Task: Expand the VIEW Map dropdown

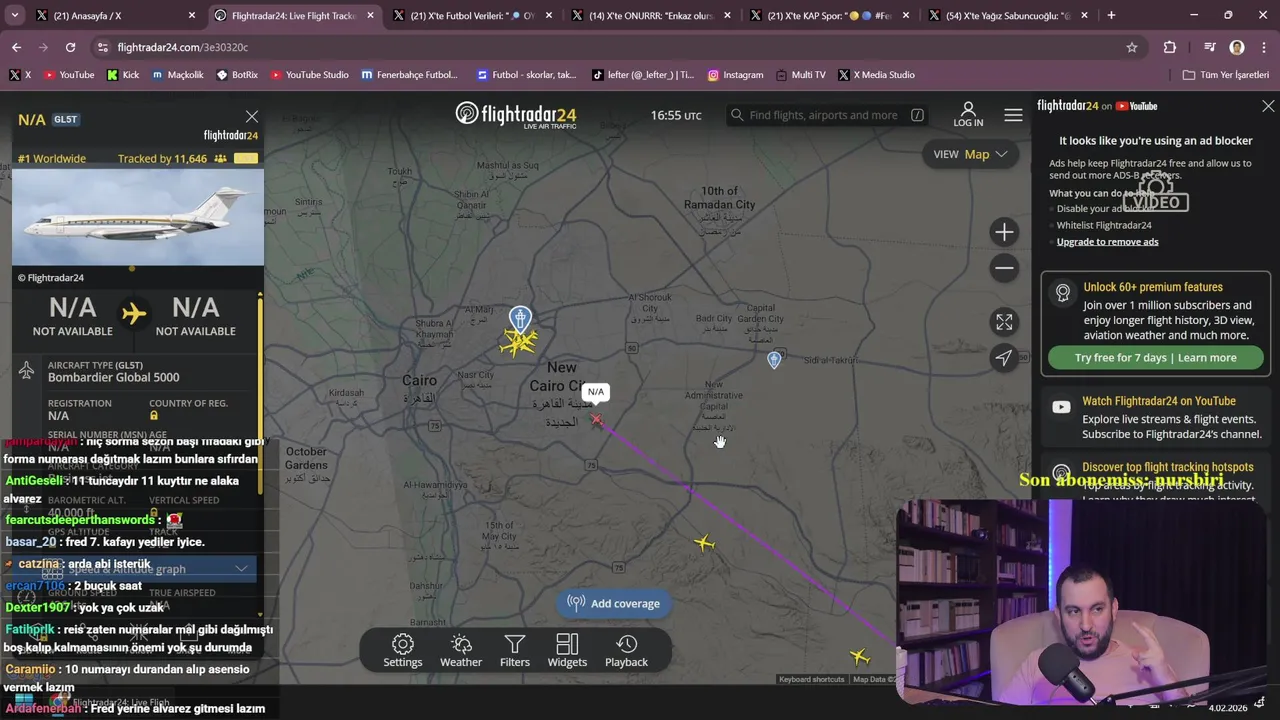Action: click(x=969, y=154)
